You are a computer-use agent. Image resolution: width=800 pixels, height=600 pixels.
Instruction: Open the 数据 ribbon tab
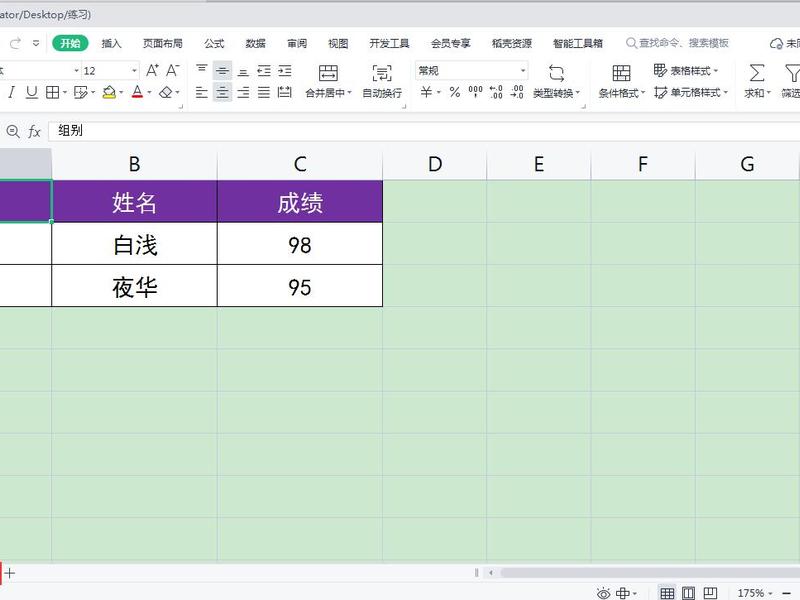[x=256, y=43]
